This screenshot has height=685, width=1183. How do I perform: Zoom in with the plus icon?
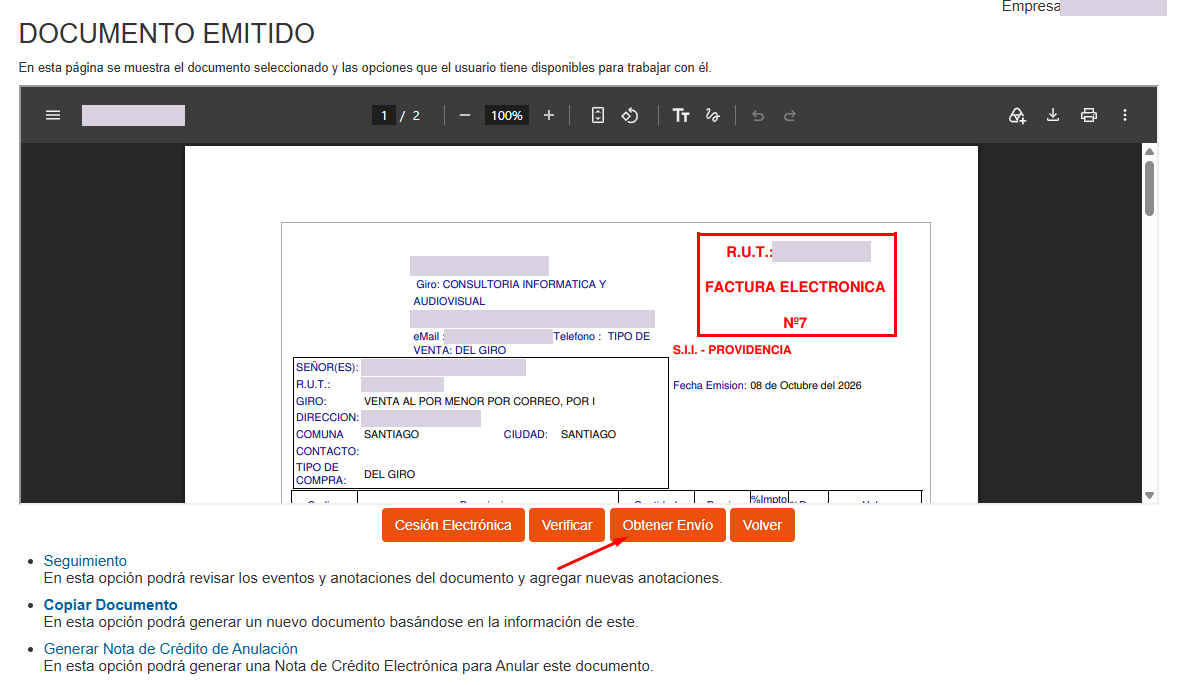click(549, 115)
